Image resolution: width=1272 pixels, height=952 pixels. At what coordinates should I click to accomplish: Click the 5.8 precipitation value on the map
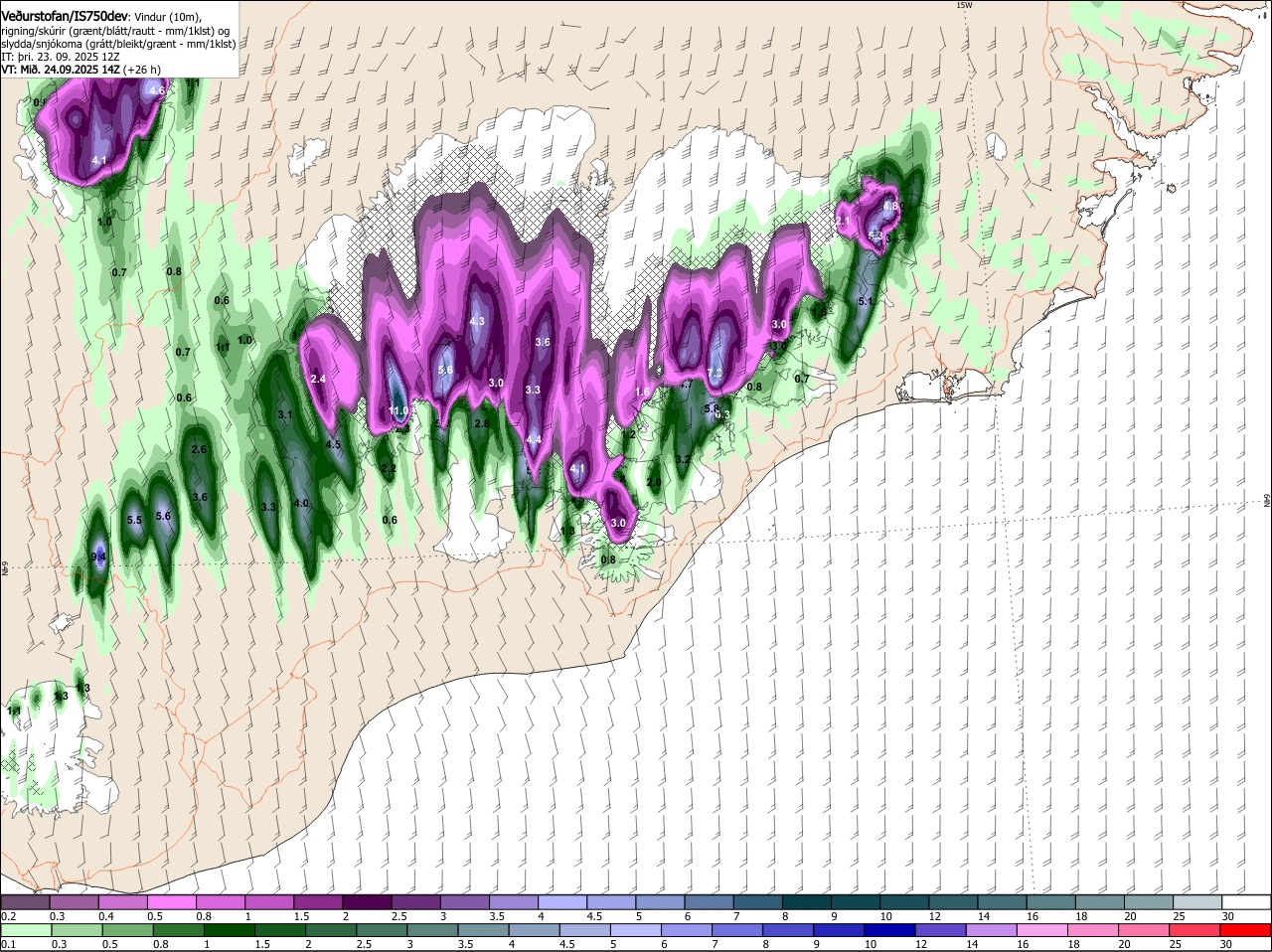(712, 408)
